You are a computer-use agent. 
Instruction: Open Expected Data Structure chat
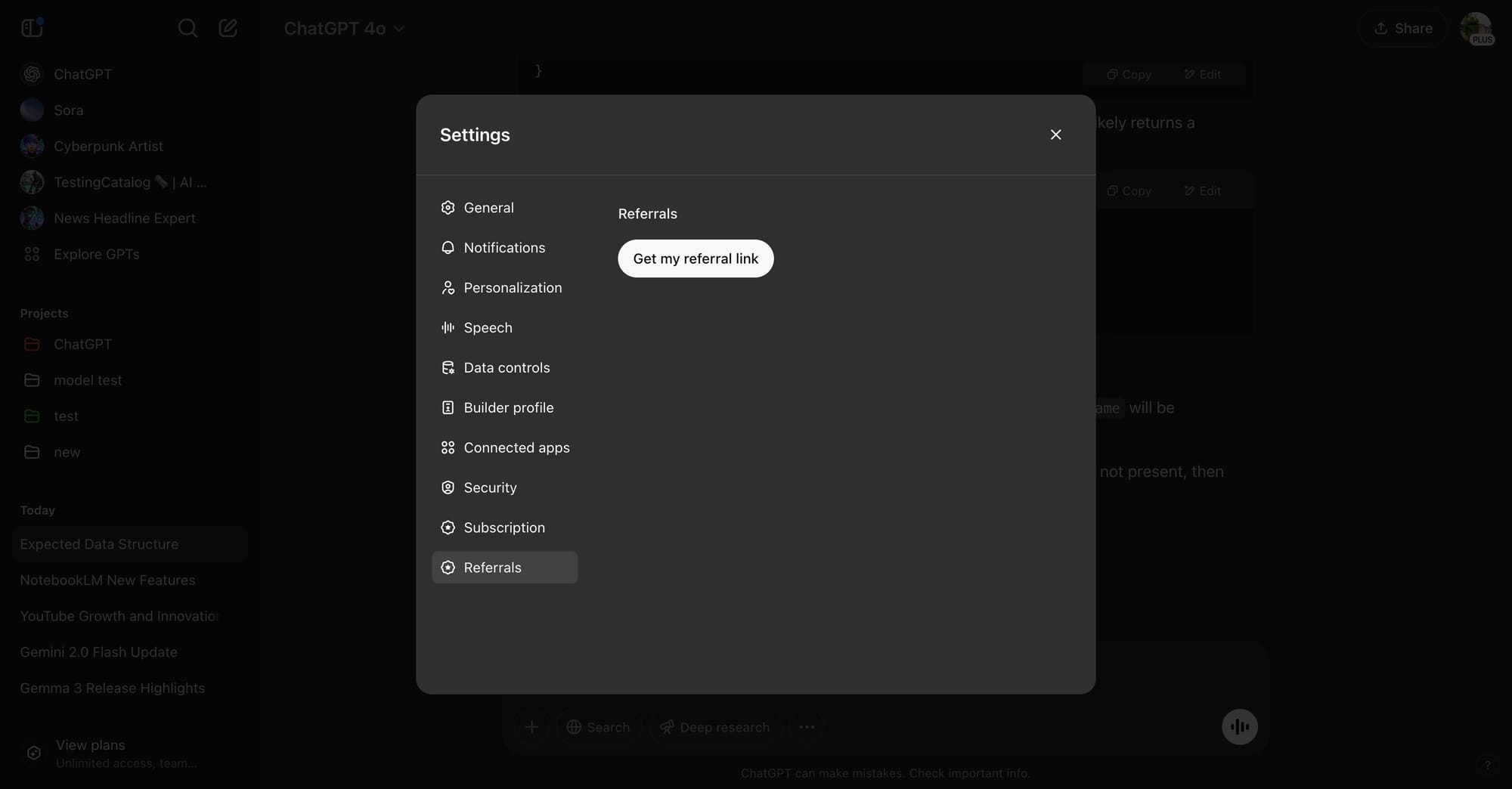point(130,544)
